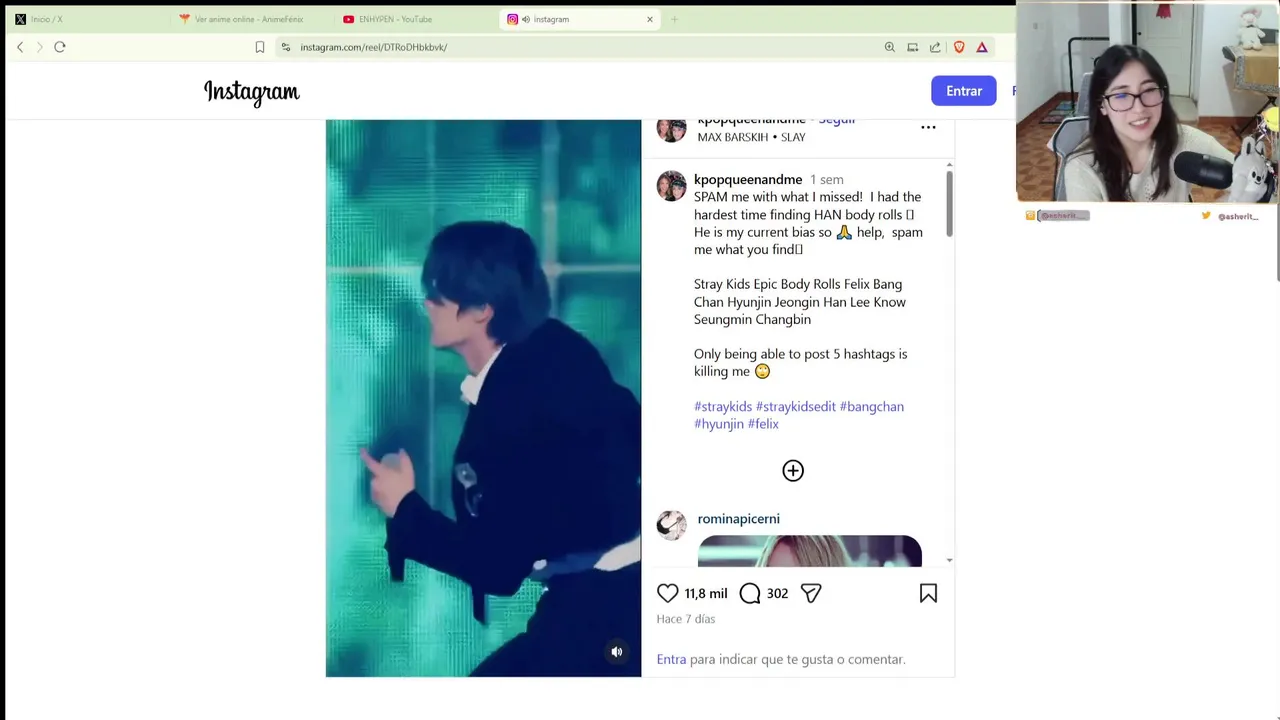Image resolution: width=1280 pixels, height=720 pixels.
Task: Click the Entrar login button
Action: tap(964, 91)
